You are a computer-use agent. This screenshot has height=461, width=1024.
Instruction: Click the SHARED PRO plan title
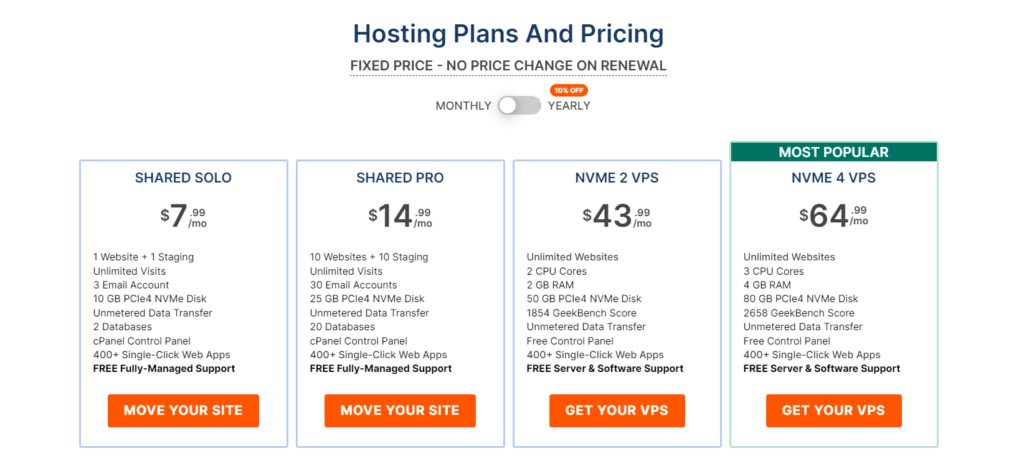click(x=400, y=178)
